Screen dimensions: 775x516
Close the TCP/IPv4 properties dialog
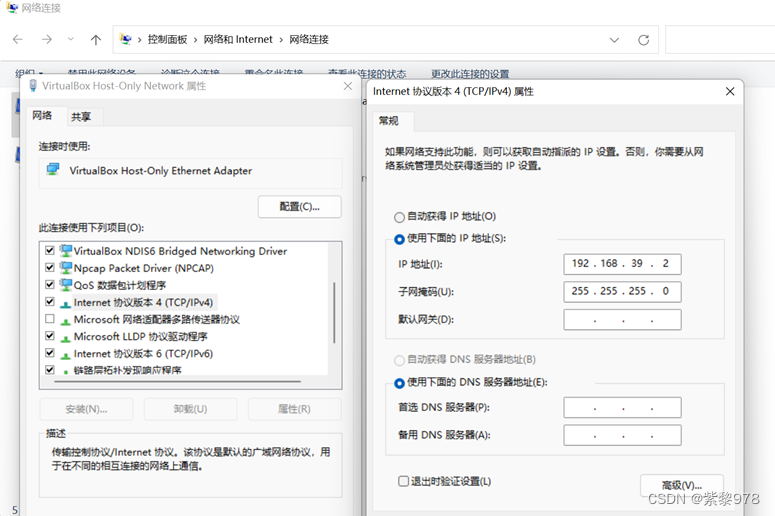[x=730, y=91]
